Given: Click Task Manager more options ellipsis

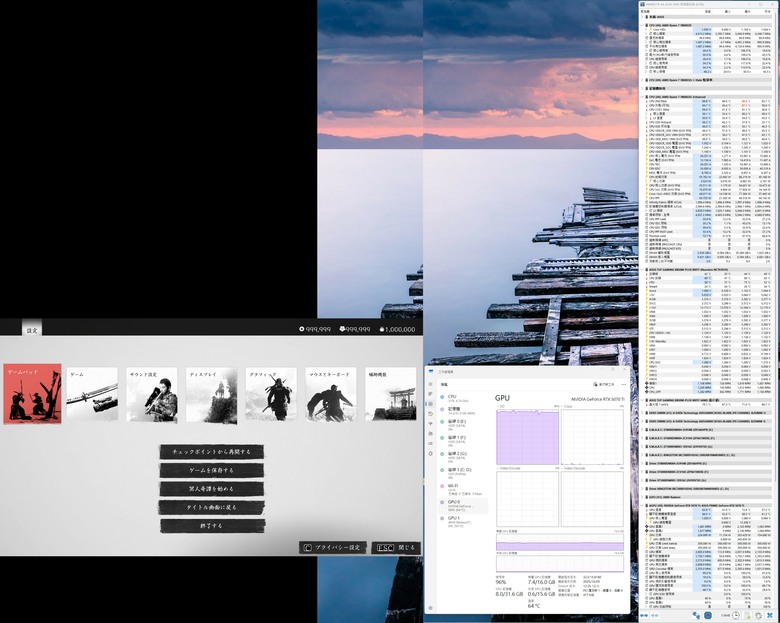Looking at the screenshot, I should pos(624,385).
